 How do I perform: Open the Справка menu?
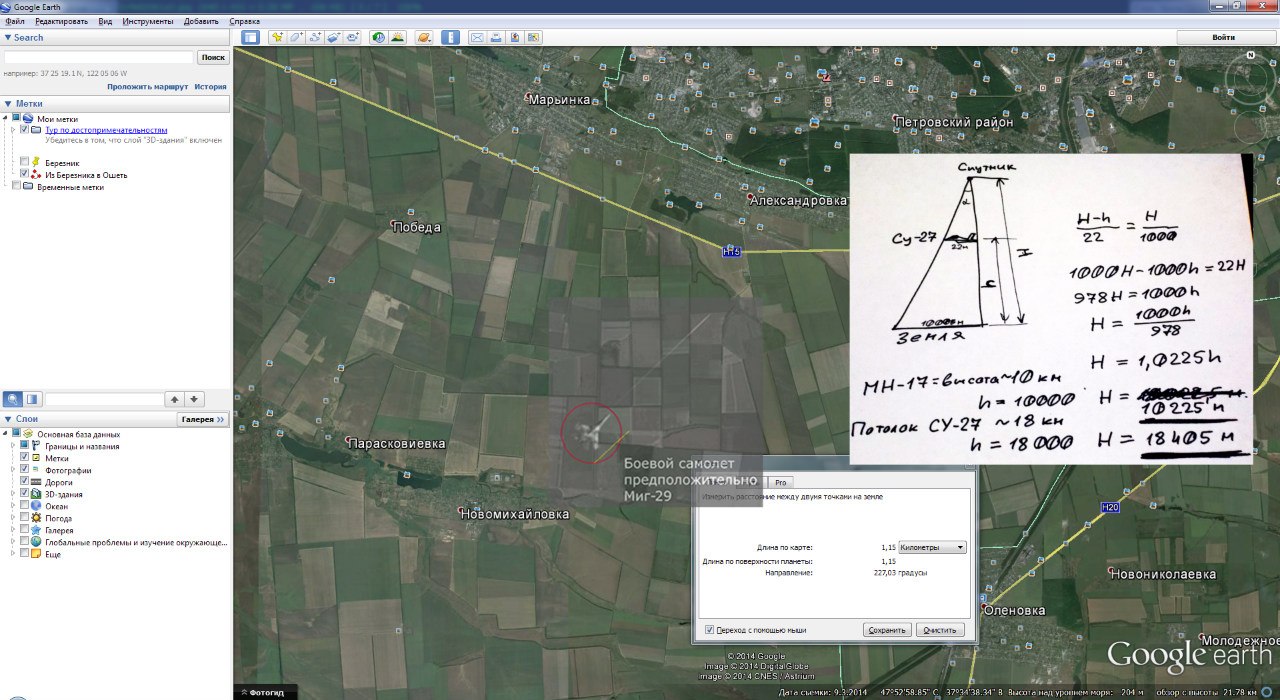click(245, 21)
